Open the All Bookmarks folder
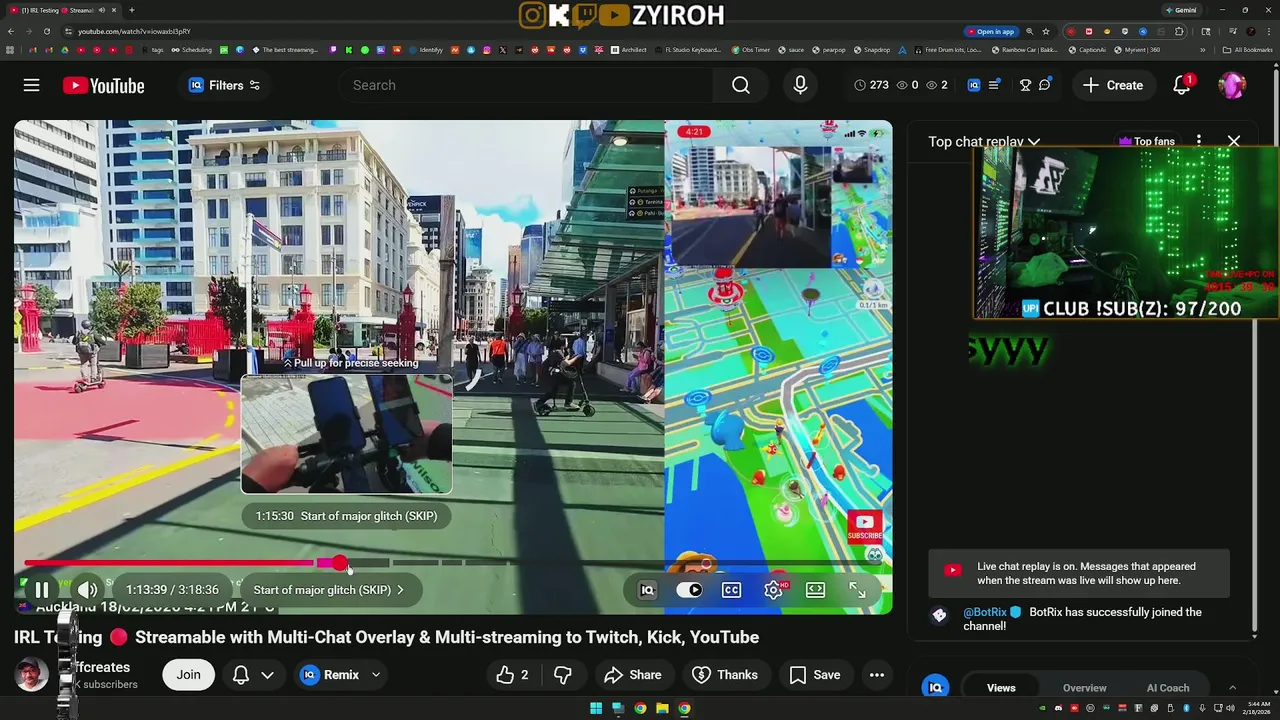 click(1247, 49)
